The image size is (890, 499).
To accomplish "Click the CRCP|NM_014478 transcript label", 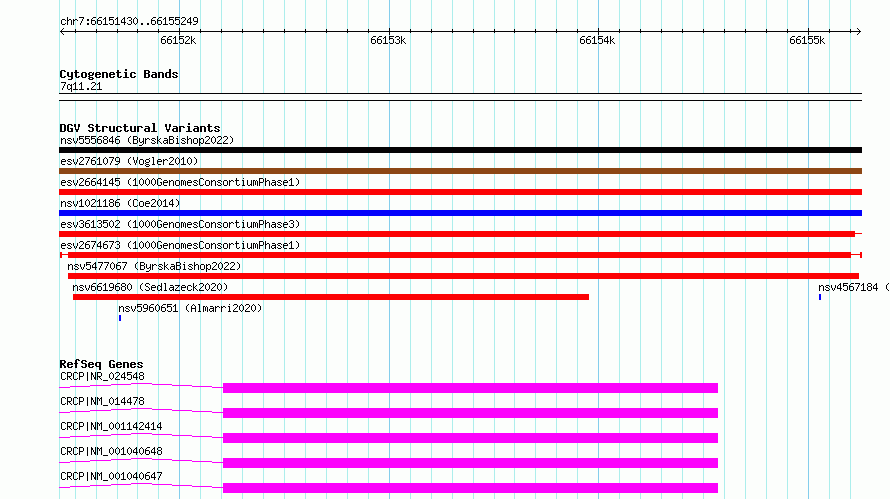I will tap(102, 401).
